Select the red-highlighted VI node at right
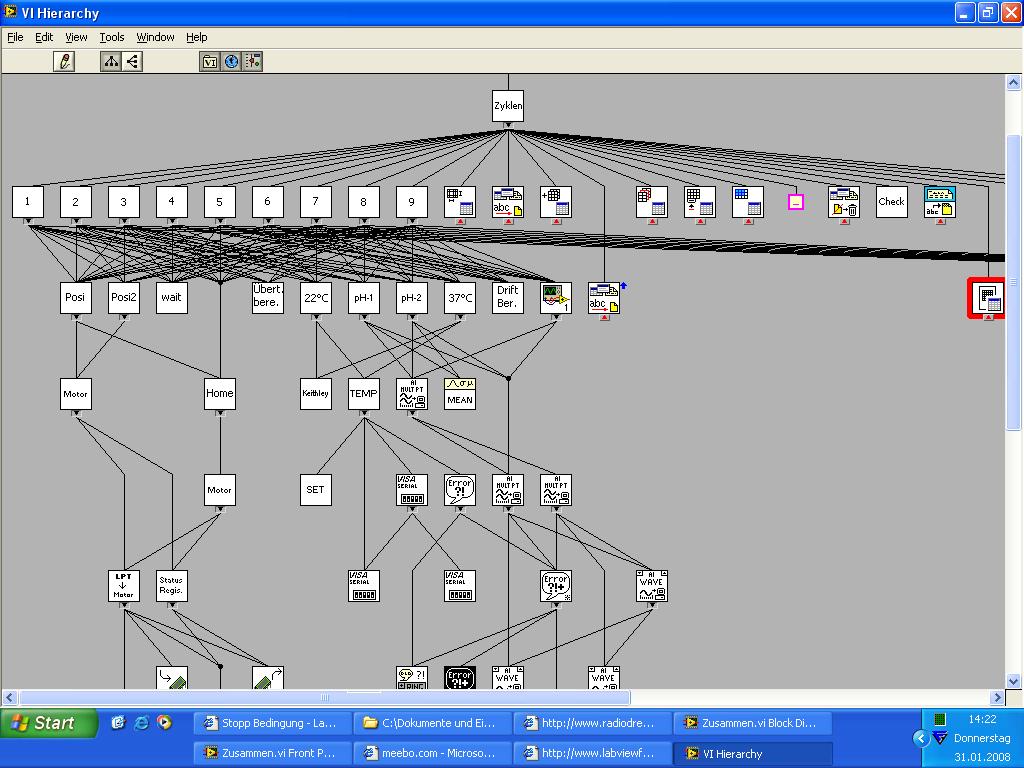The width and height of the screenshot is (1024, 768). pos(987,298)
